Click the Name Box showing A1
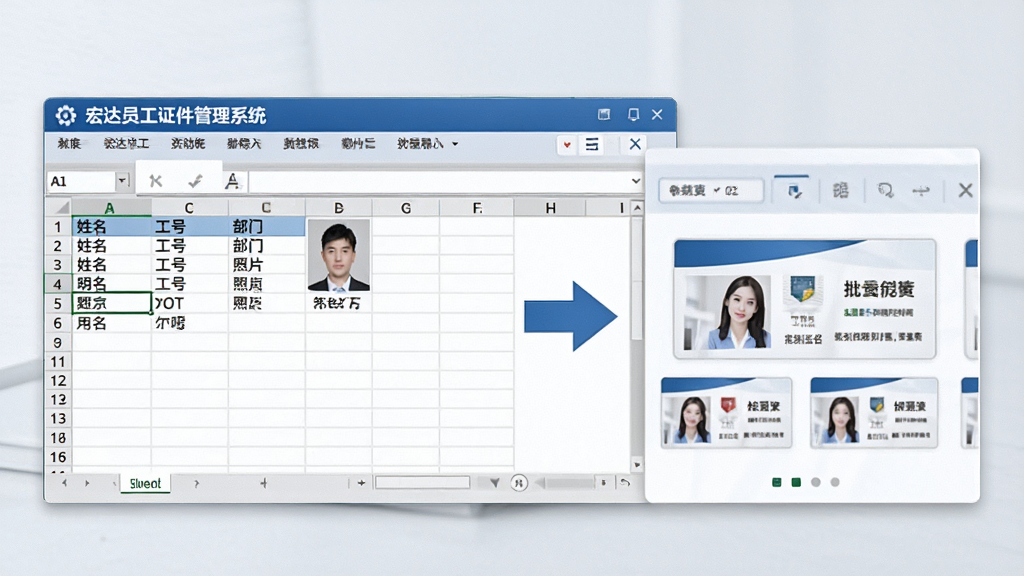This screenshot has width=1024, height=576. click(x=82, y=181)
